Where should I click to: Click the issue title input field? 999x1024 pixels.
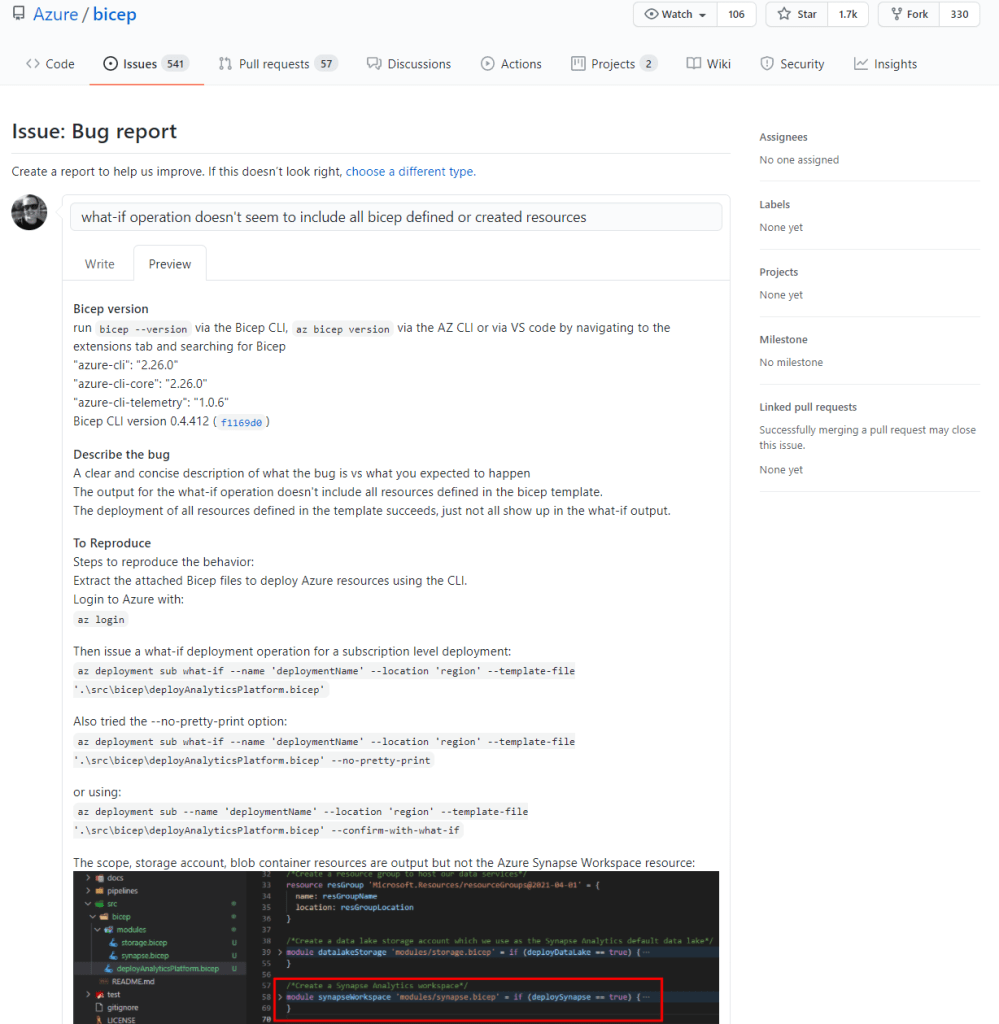395,216
